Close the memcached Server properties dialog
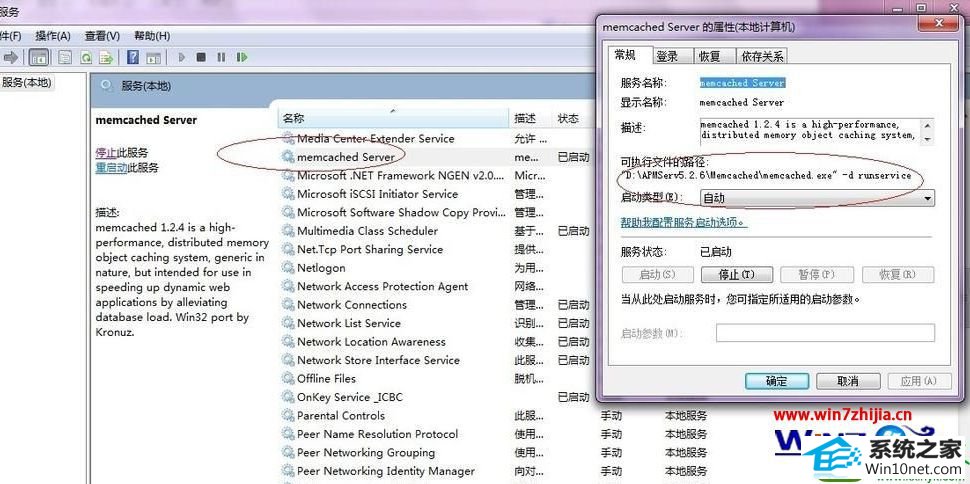 click(938, 24)
